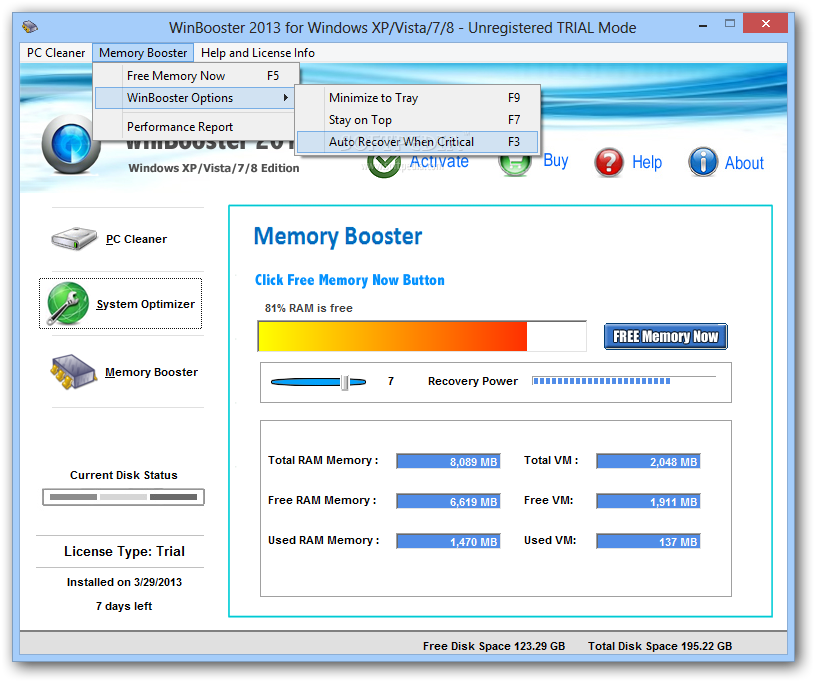Select Performance Report menu entry
This screenshot has height=682, width=815.
pyautogui.click(x=194, y=127)
